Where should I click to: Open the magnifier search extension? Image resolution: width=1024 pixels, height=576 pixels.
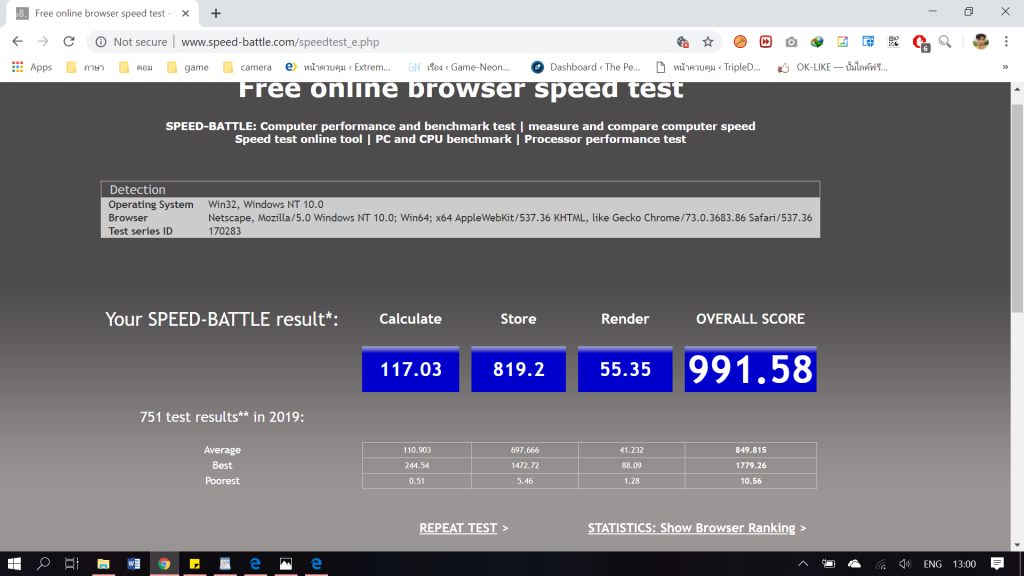pos(945,42)
